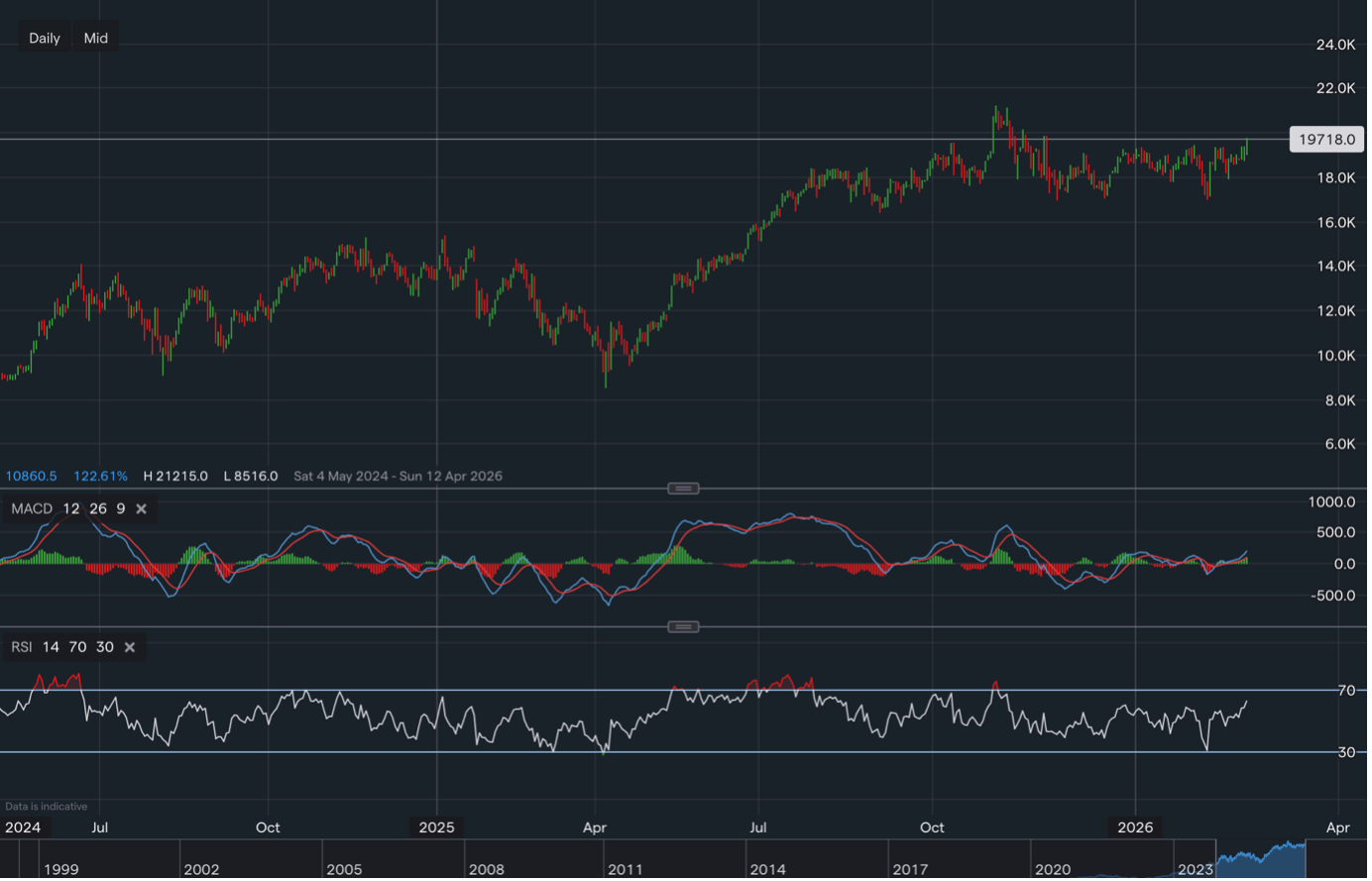Screen dimensions: 1372x881
Task: Click the grip handle above the MACD pane
Action: click(x=684, y=488)
